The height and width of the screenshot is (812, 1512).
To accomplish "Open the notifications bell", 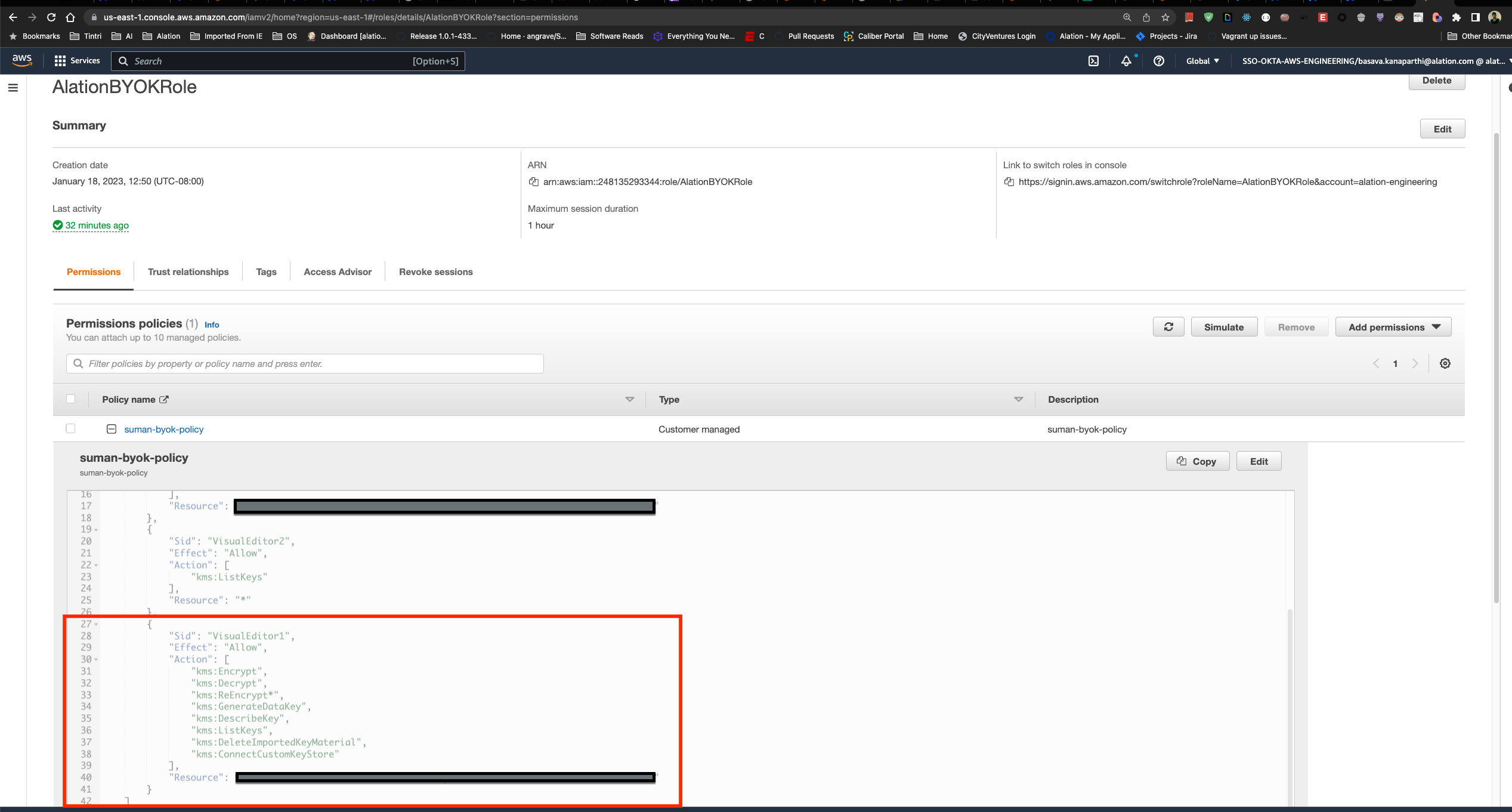I will point(1126,61).
